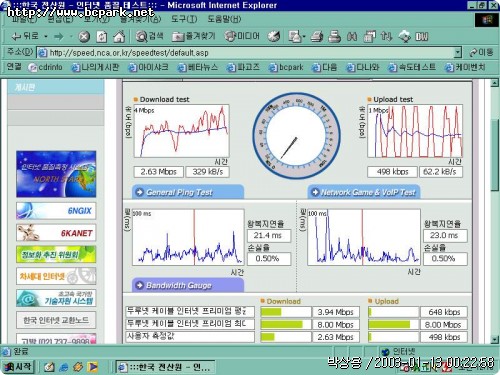The height and width of the screenshot is (375, 500).
Task: Click the 6KANET banner in sidebar
Action: click(56, 233)
